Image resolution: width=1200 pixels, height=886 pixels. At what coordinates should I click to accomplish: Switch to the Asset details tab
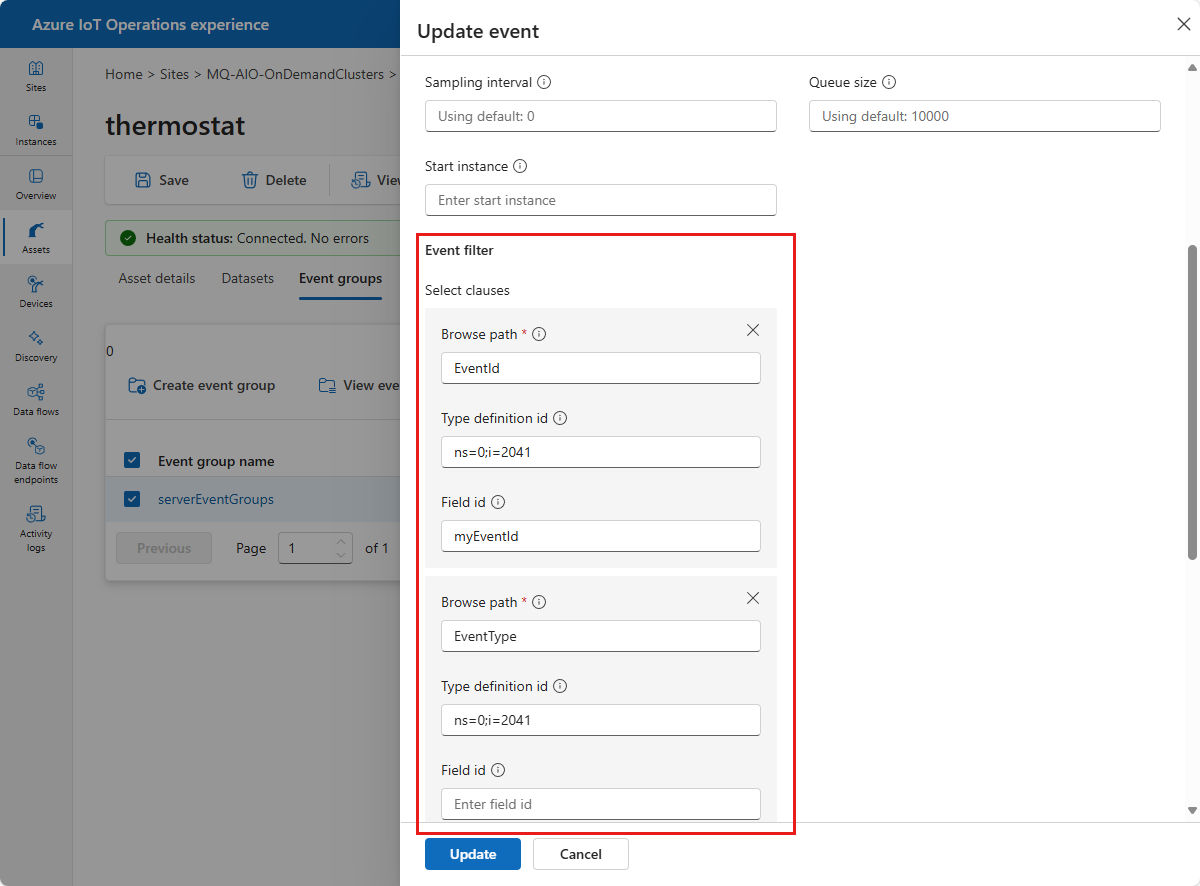(x=157, y=279)
